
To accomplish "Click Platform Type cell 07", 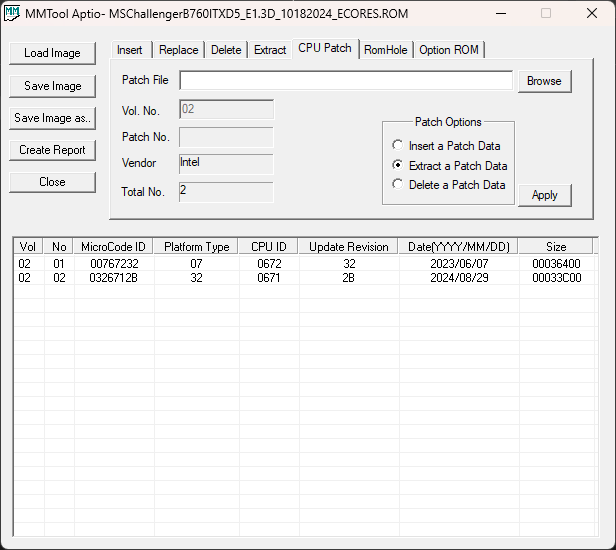I will pos(196,264).
